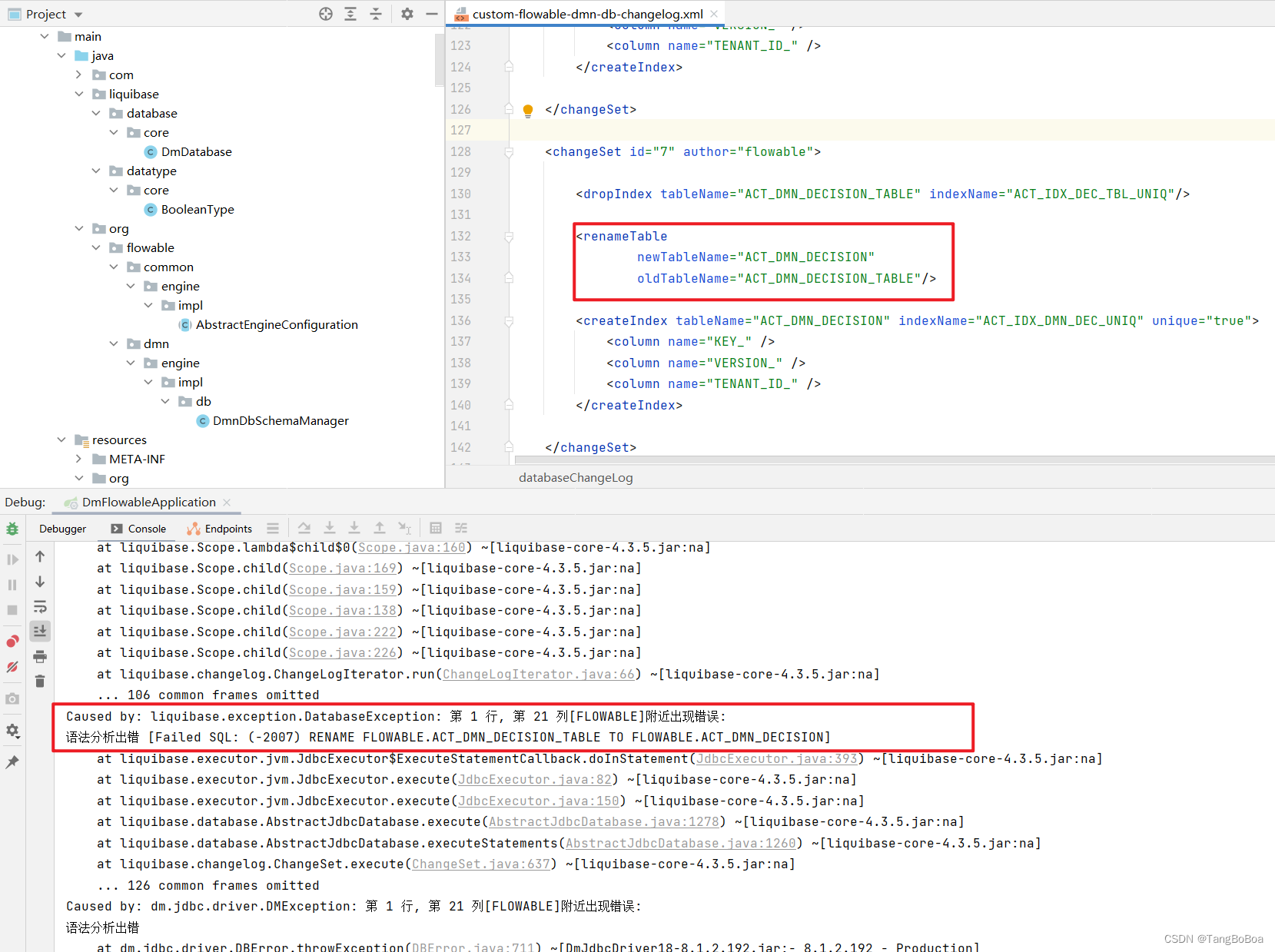This screenshot has width=1275, height=952.
Task: Select BooleanType class in tree
Action: (x=198, y=210)
